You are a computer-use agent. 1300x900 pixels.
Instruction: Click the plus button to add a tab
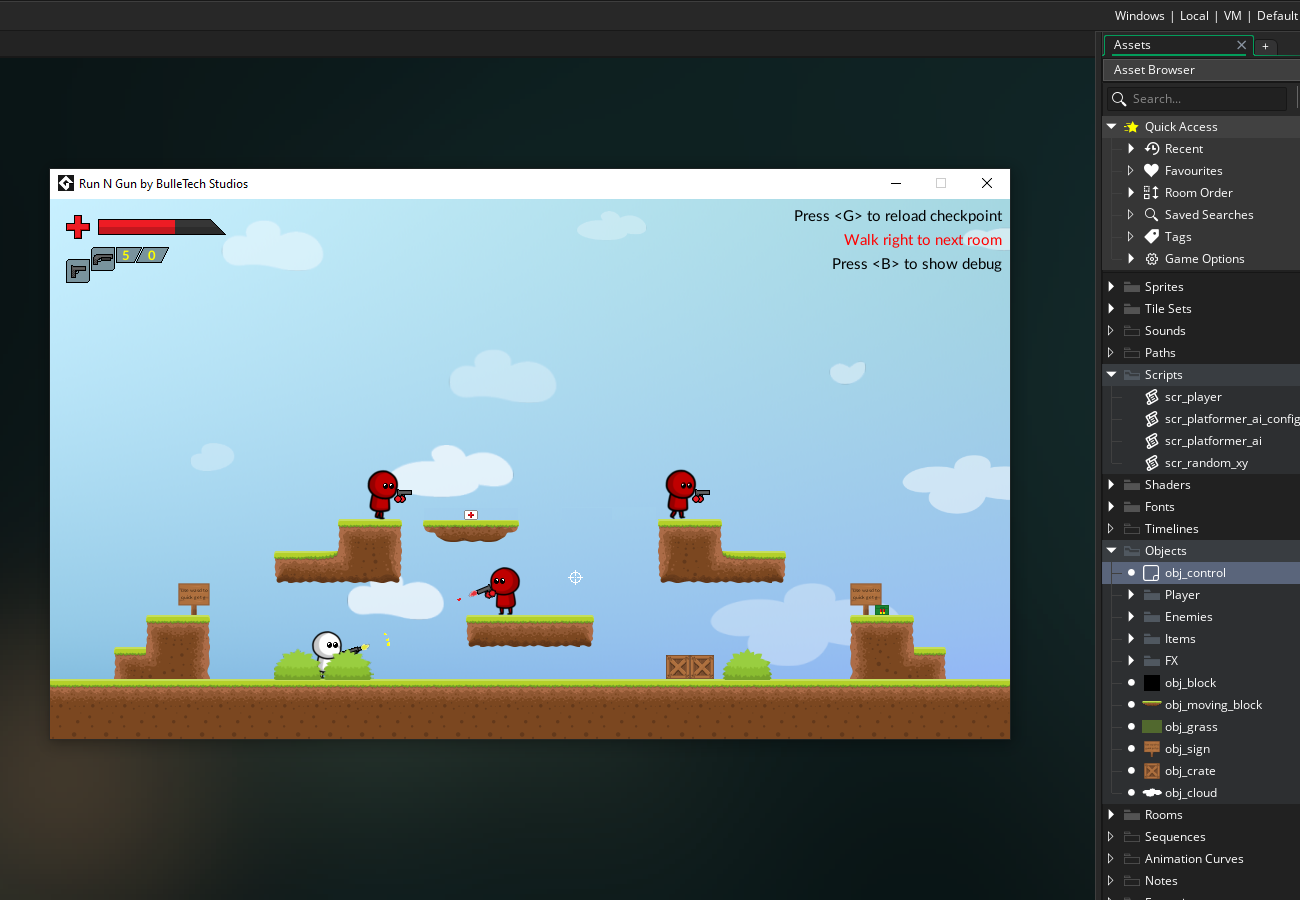point(1265,46)
